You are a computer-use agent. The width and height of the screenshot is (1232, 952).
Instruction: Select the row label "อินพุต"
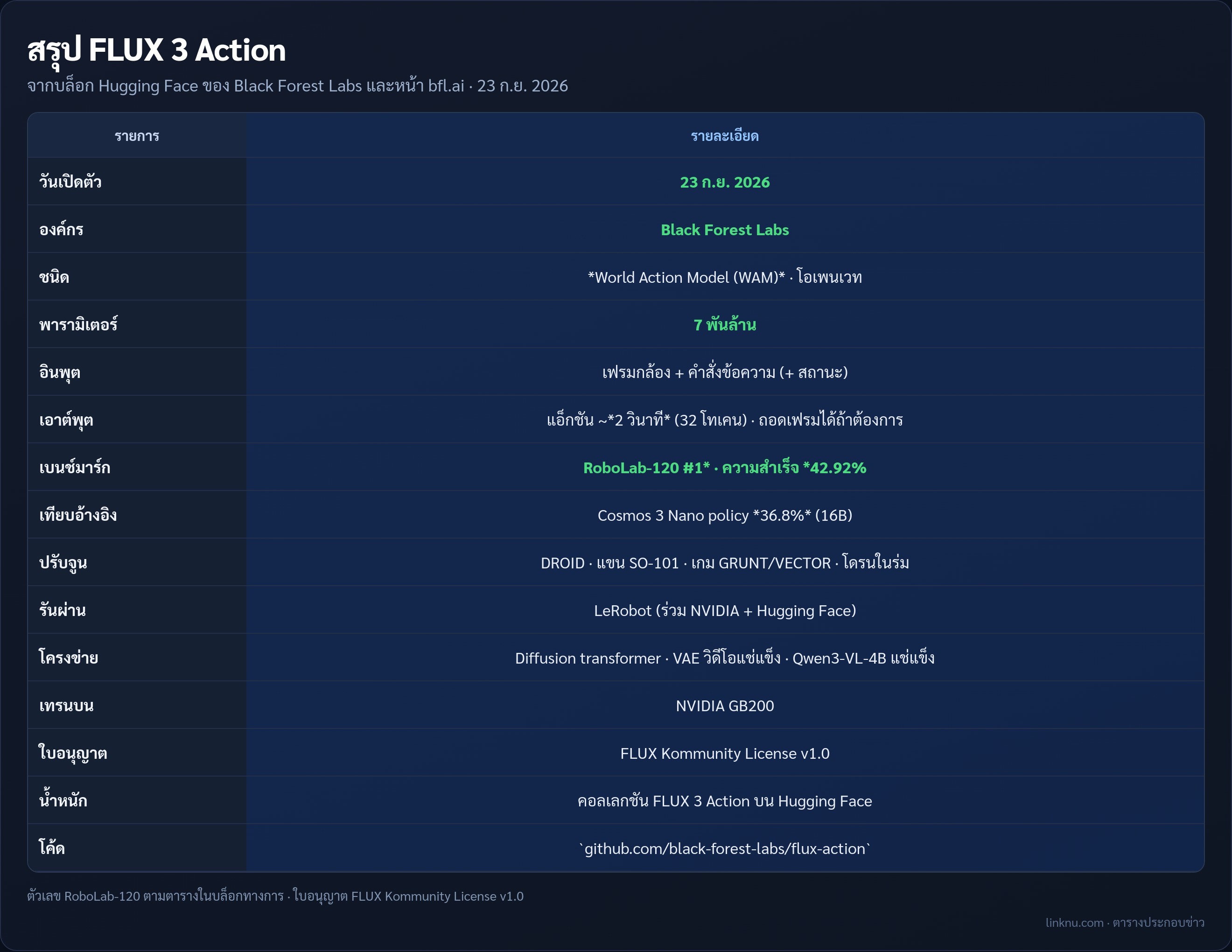coord(60,373)
